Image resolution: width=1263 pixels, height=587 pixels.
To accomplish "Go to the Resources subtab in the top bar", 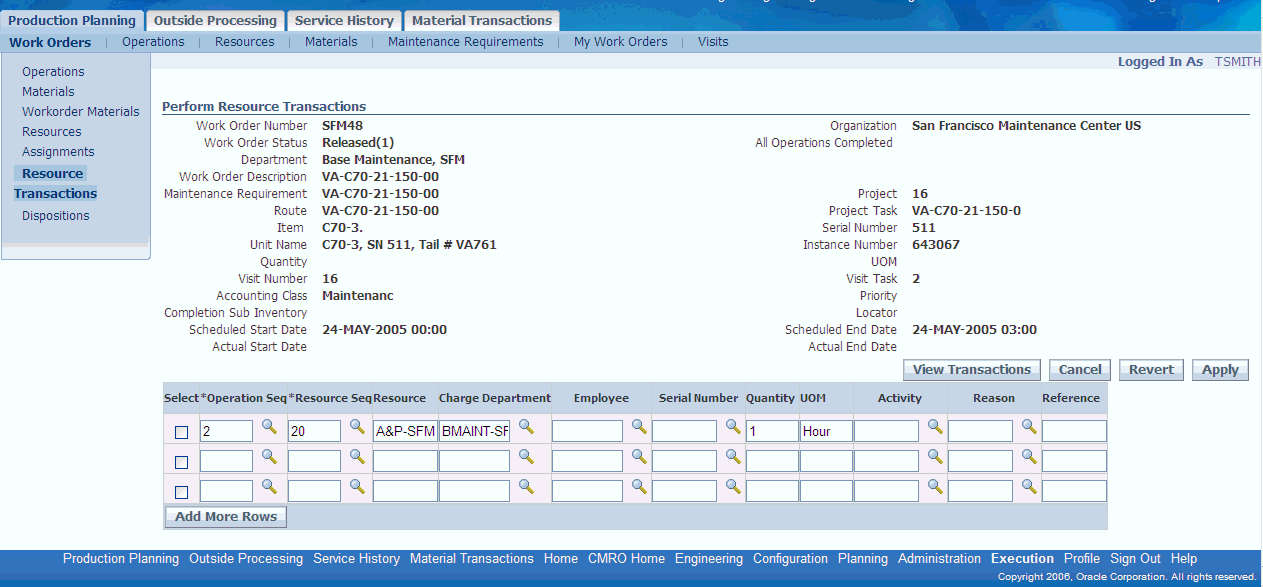I will coord(244,42).
